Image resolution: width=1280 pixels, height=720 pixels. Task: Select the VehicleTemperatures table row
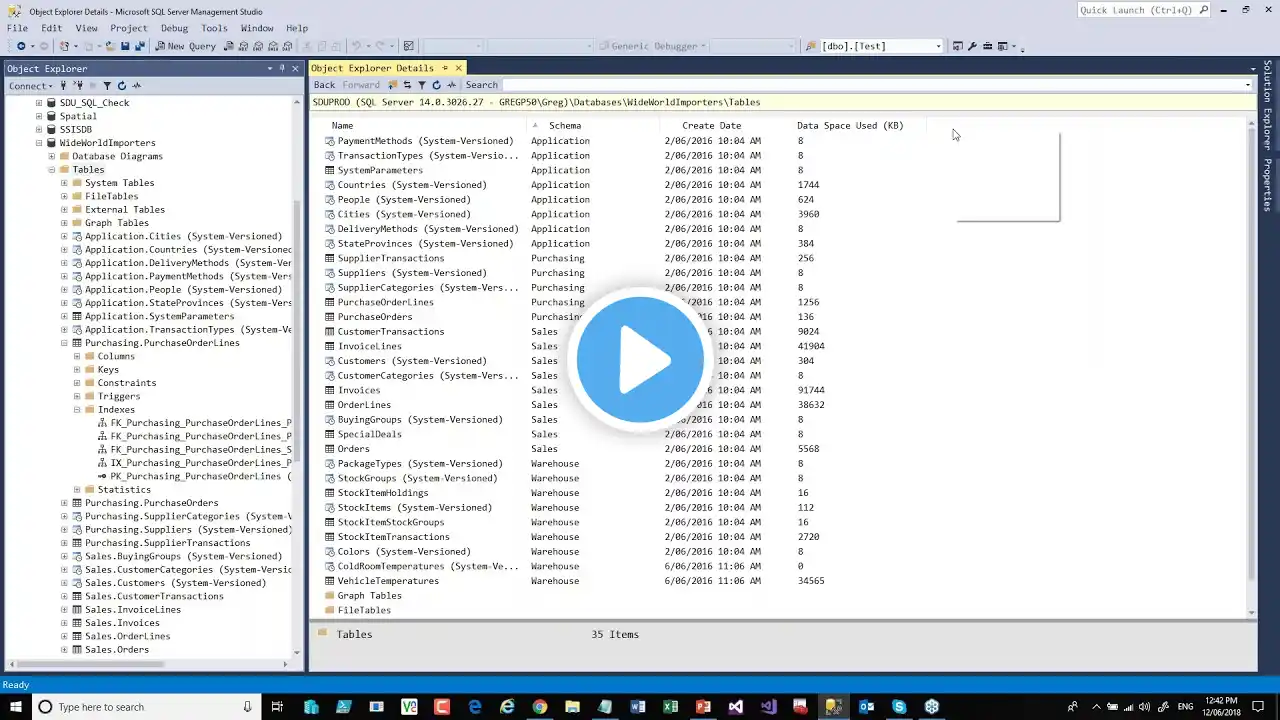pyautogui.click(x=388, y=581)
